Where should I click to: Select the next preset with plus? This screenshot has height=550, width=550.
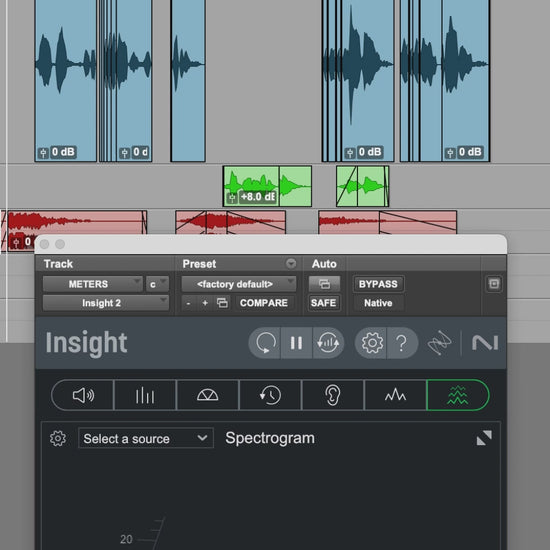tap(205, 303)
